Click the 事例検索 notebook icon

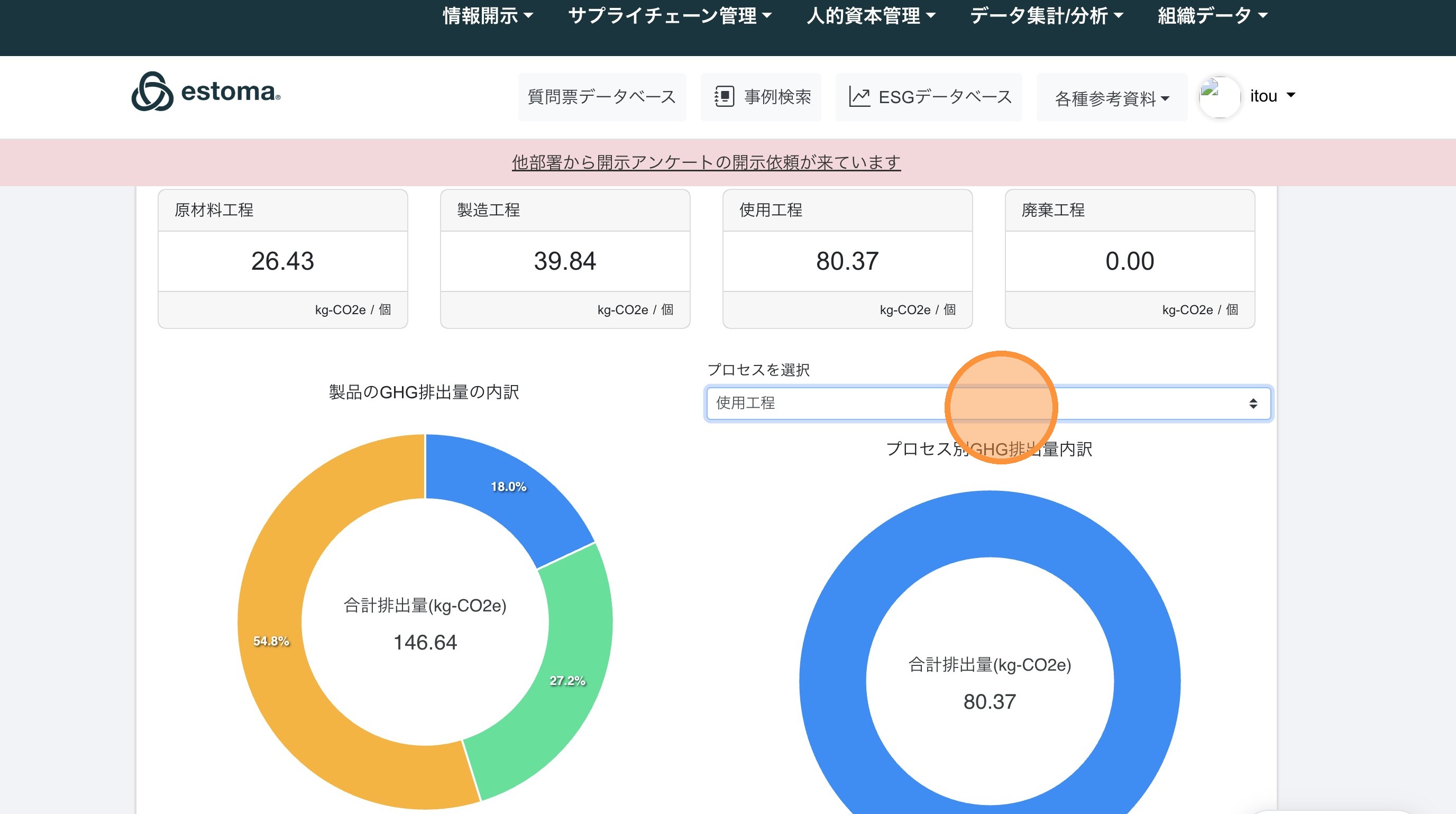[x=724, y=97]
